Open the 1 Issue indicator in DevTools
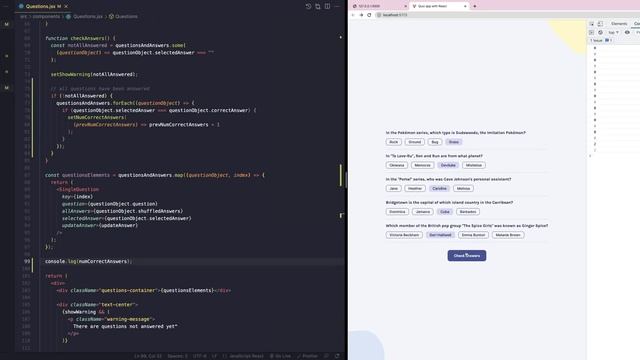The image size is (640, 360). [600, 40]
